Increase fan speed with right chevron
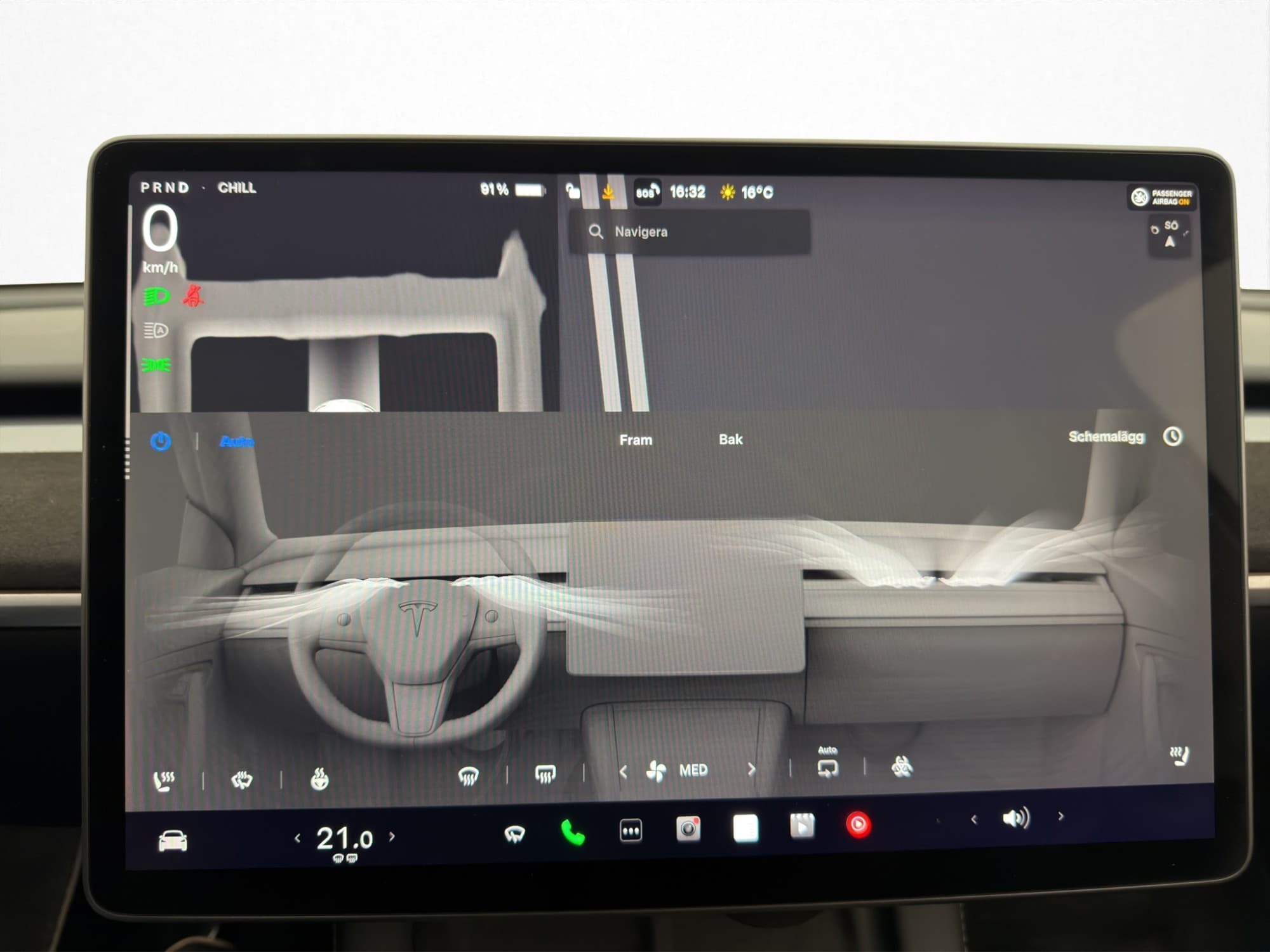 point(752,769)
